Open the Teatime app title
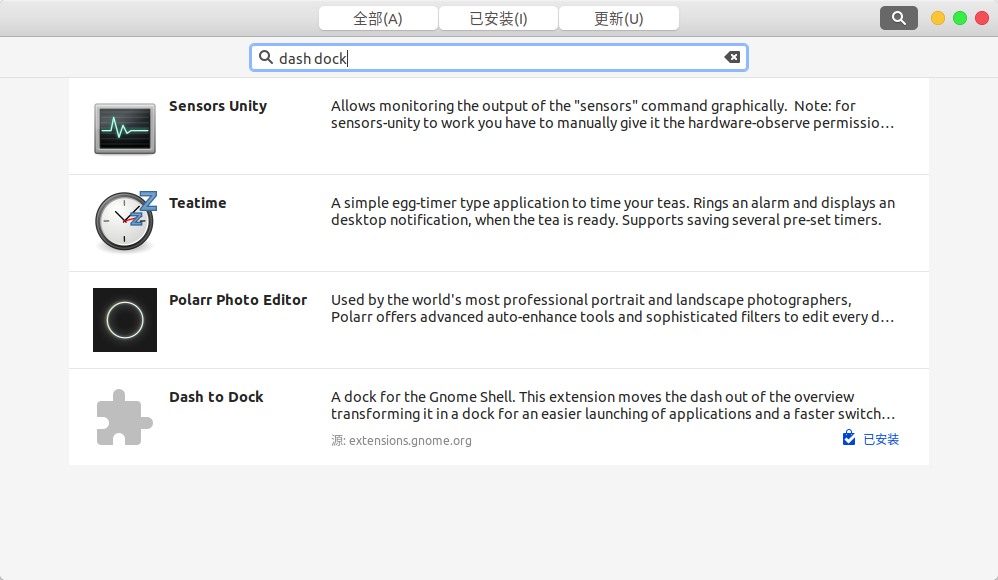The image size is (998, 580). point(198,203)
